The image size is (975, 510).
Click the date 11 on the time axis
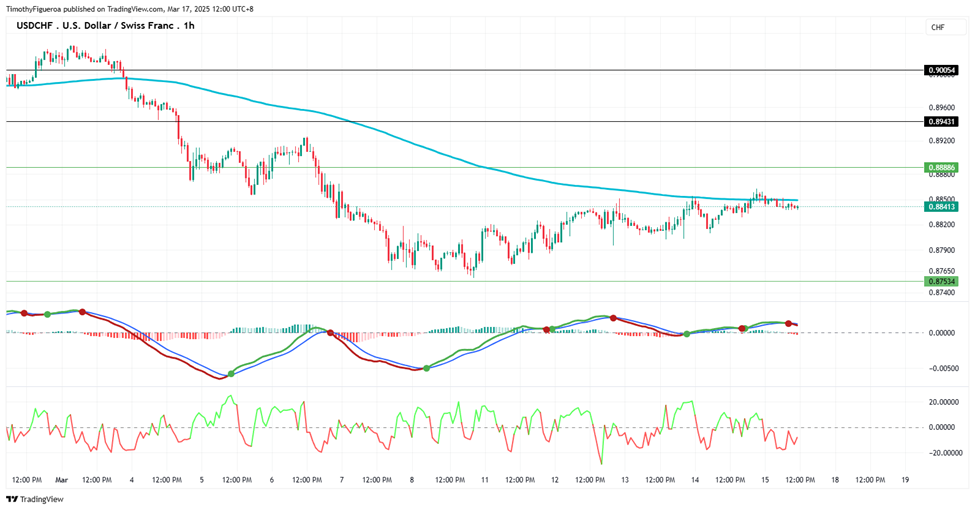click(485, 480)
